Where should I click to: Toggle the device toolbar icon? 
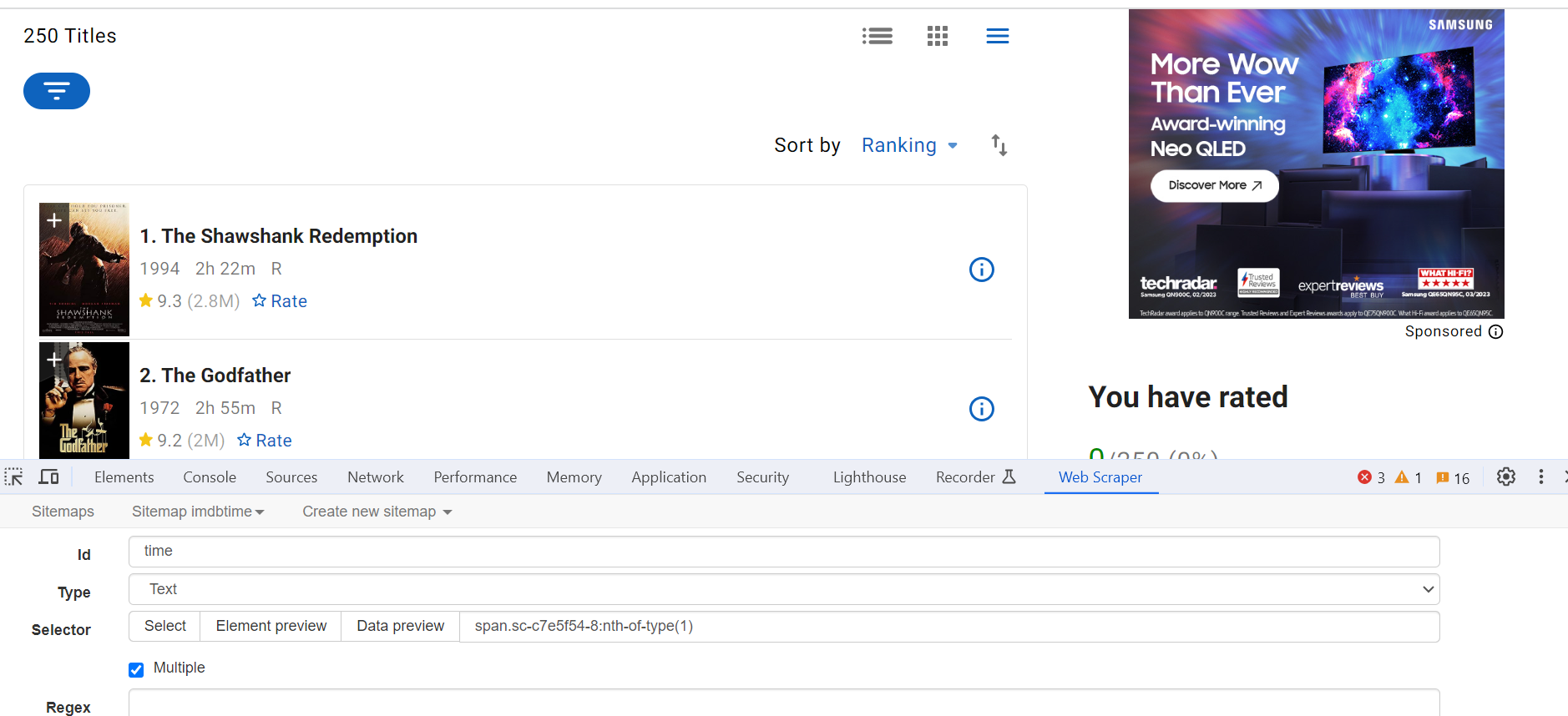(49, 477)
